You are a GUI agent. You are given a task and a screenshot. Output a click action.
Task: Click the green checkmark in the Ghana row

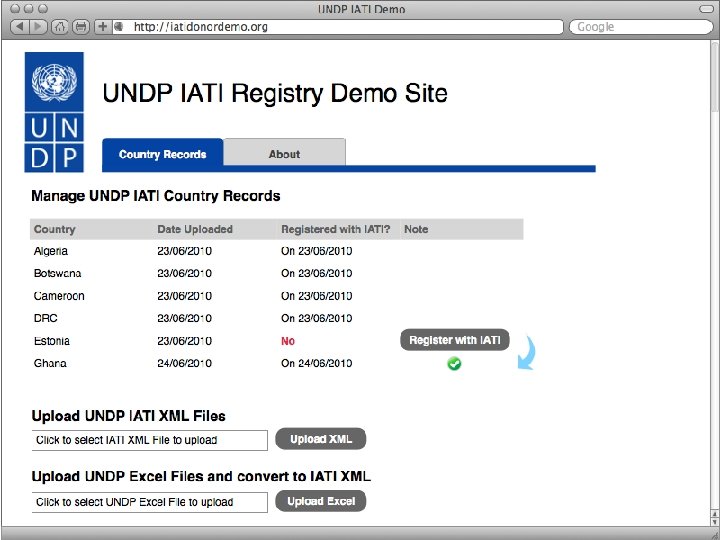point(454,364)
